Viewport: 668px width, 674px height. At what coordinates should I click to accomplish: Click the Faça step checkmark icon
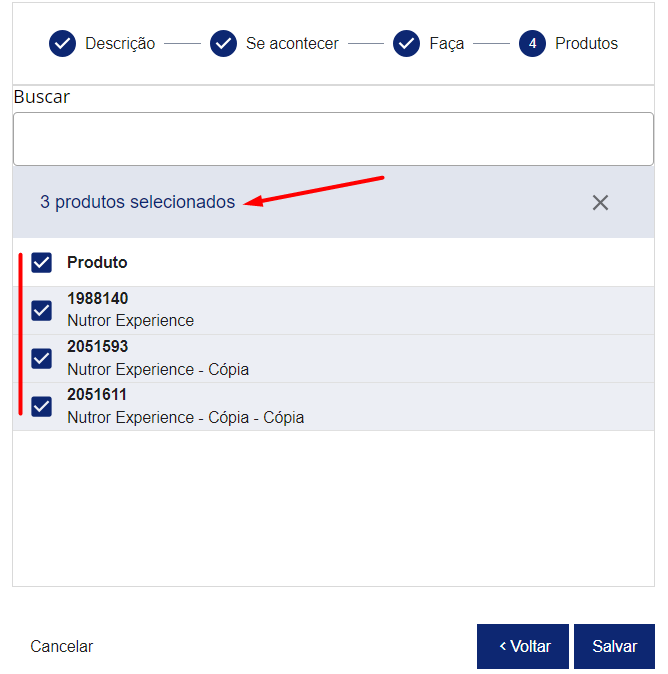coord(406,43)
